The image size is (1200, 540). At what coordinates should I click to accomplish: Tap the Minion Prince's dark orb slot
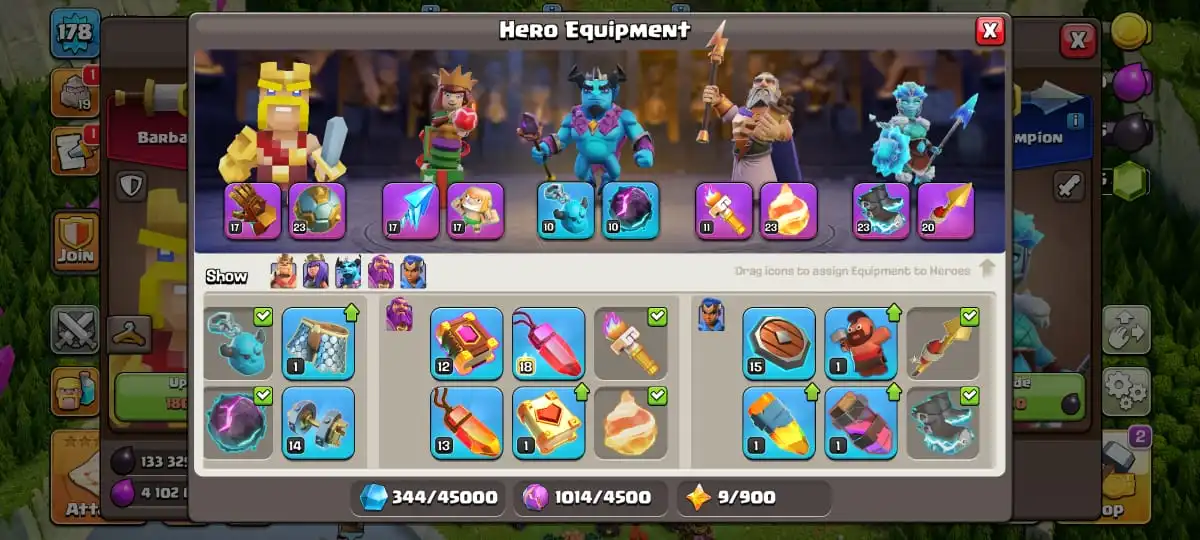tap(630, 210)
